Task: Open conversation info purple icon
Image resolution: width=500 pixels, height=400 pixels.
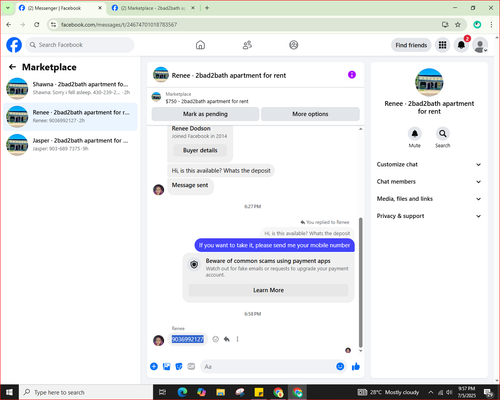Action: click(352, 75)
